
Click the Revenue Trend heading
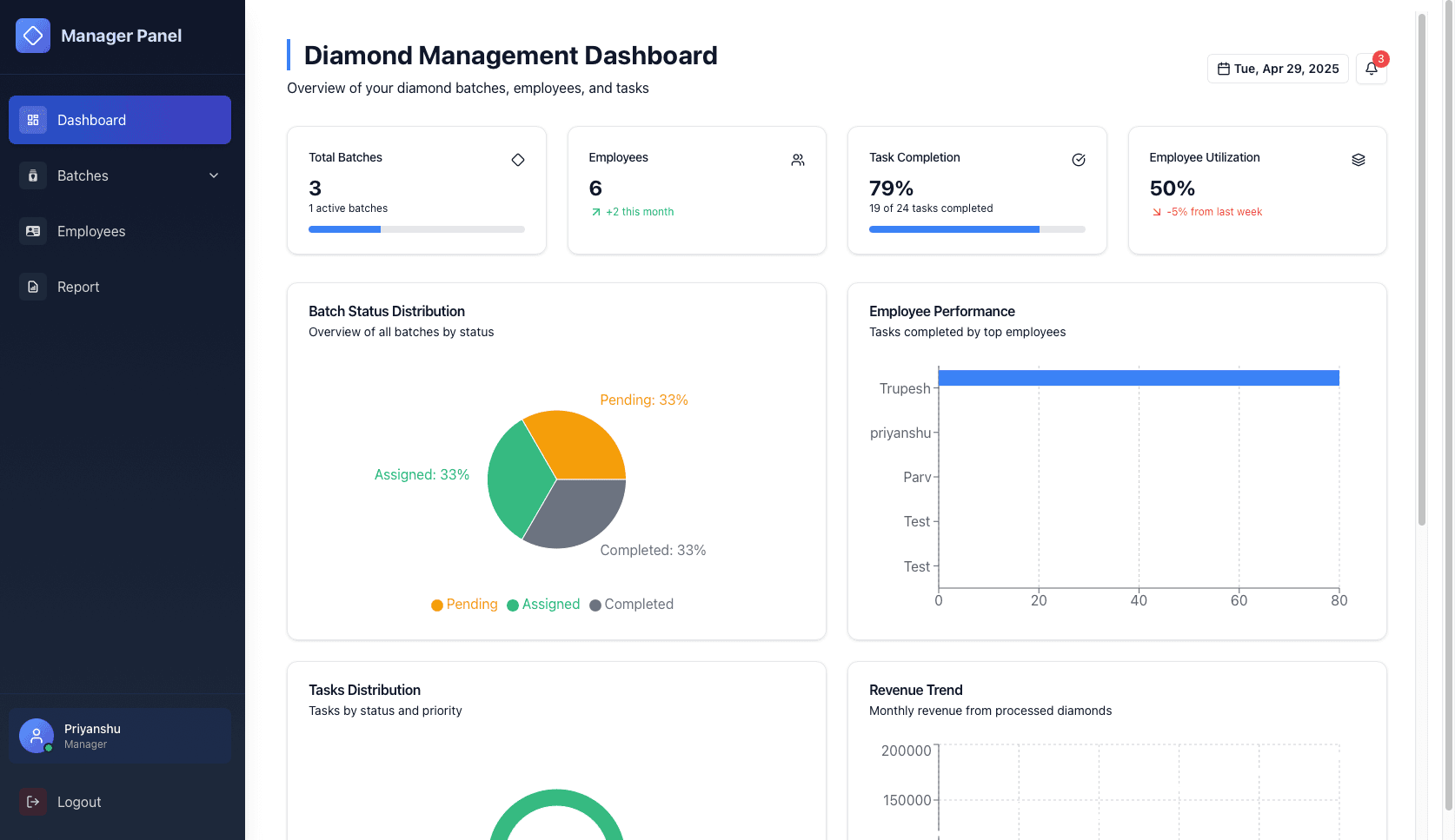[x=916, y=690]
